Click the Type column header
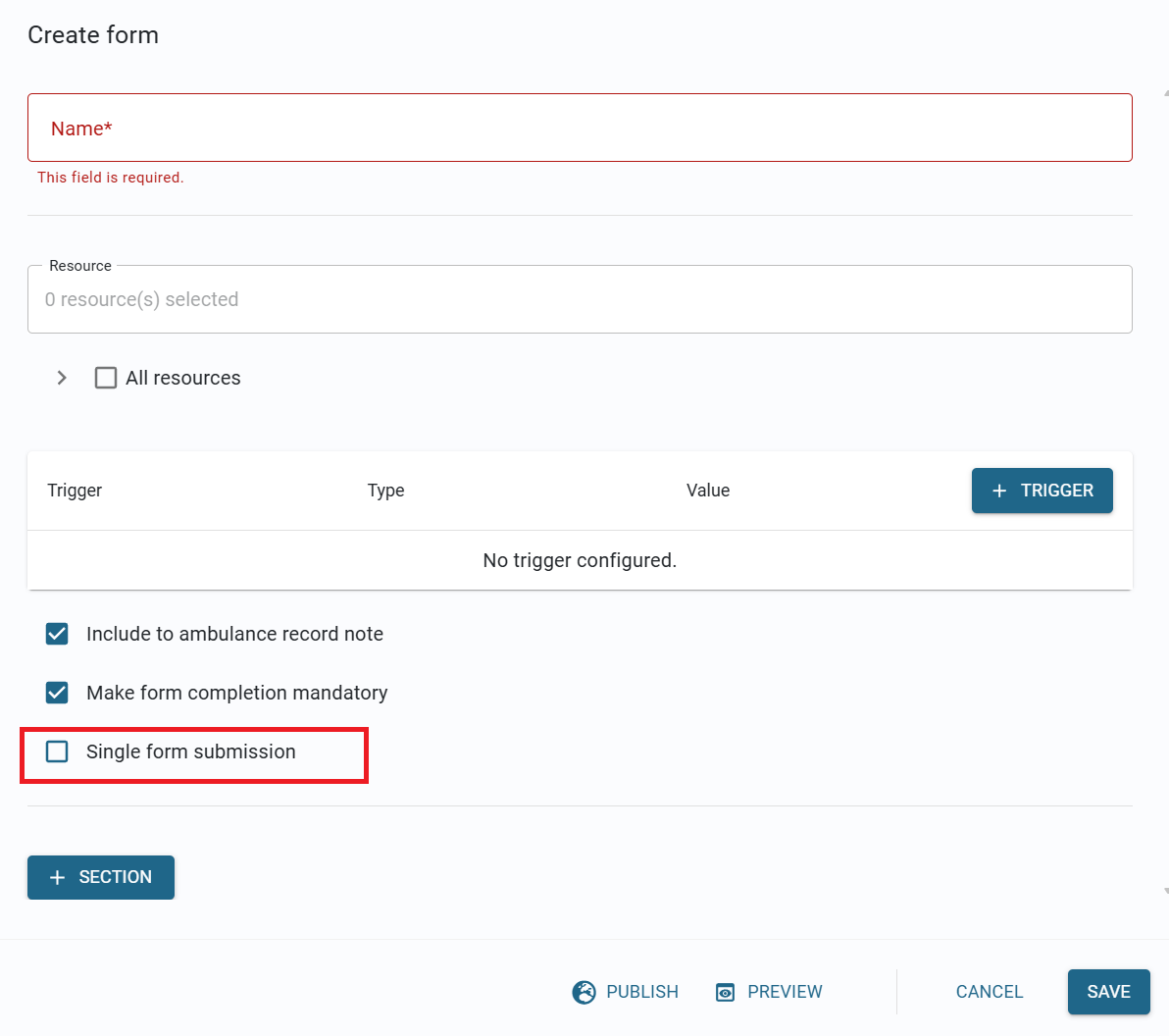This screenshot has width=1169, height=1036. coord(385,491)
